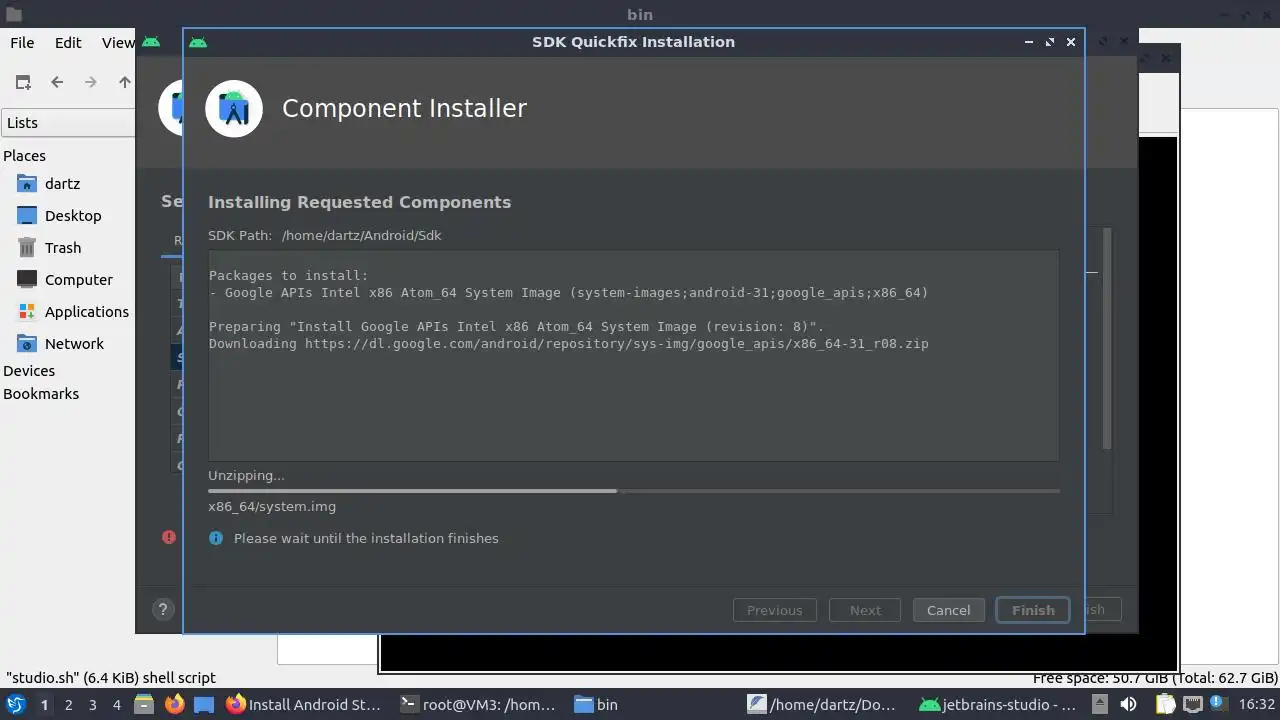This screenshot has height=720, width=1280.
Task: Click the red error icon in the background dialog
Action: pyautogui.click(x=169, y=537)
